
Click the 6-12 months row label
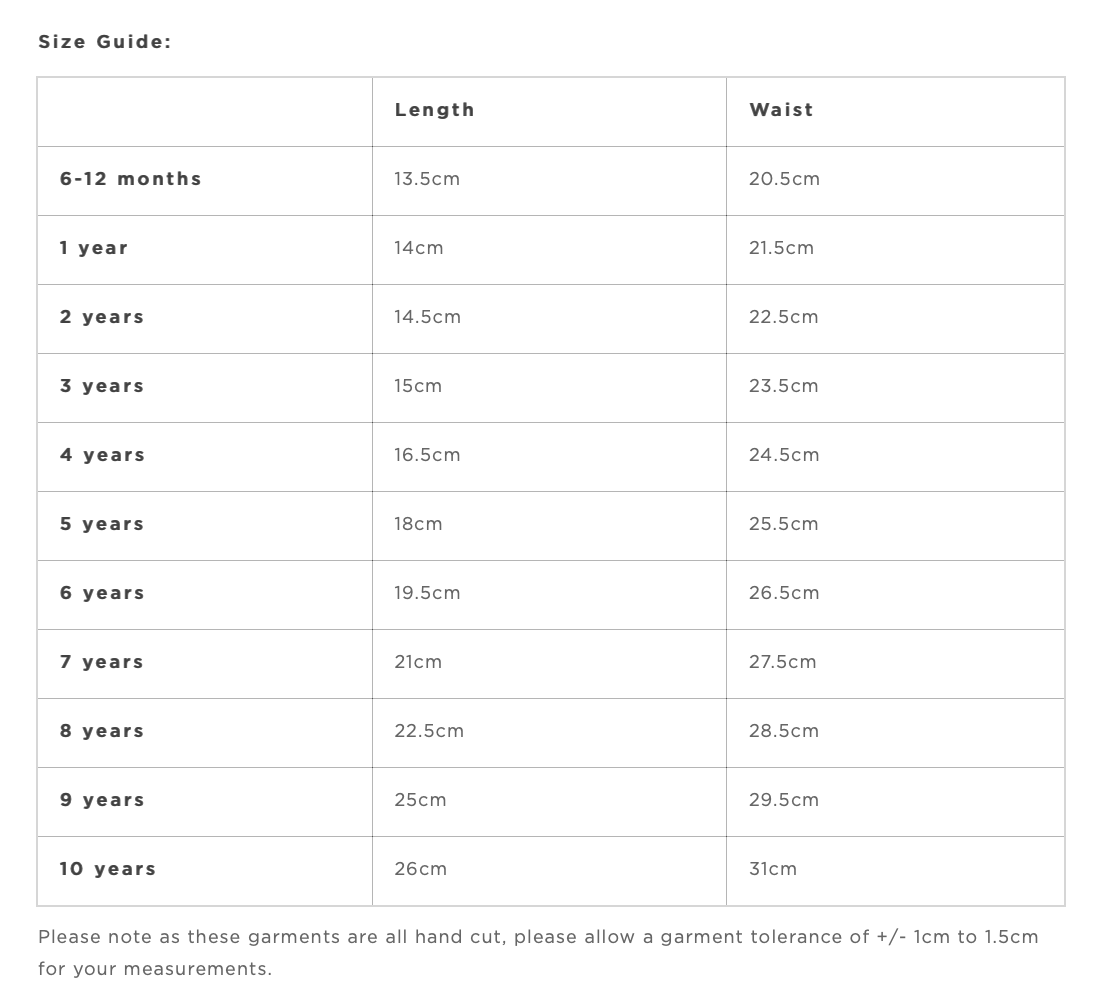130,179
